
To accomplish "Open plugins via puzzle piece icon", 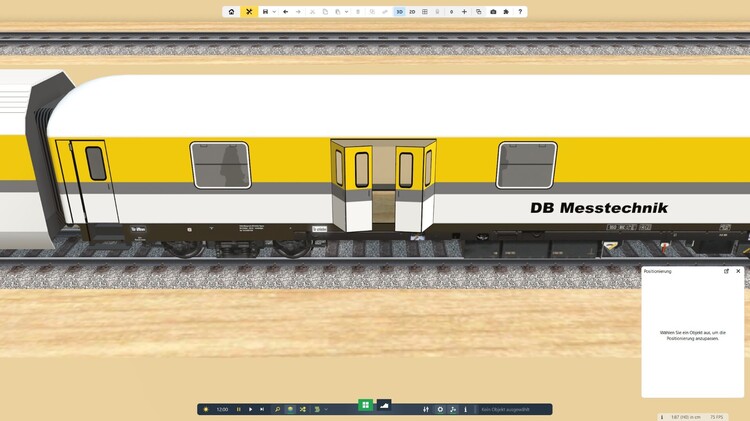I will click(506, 11).
